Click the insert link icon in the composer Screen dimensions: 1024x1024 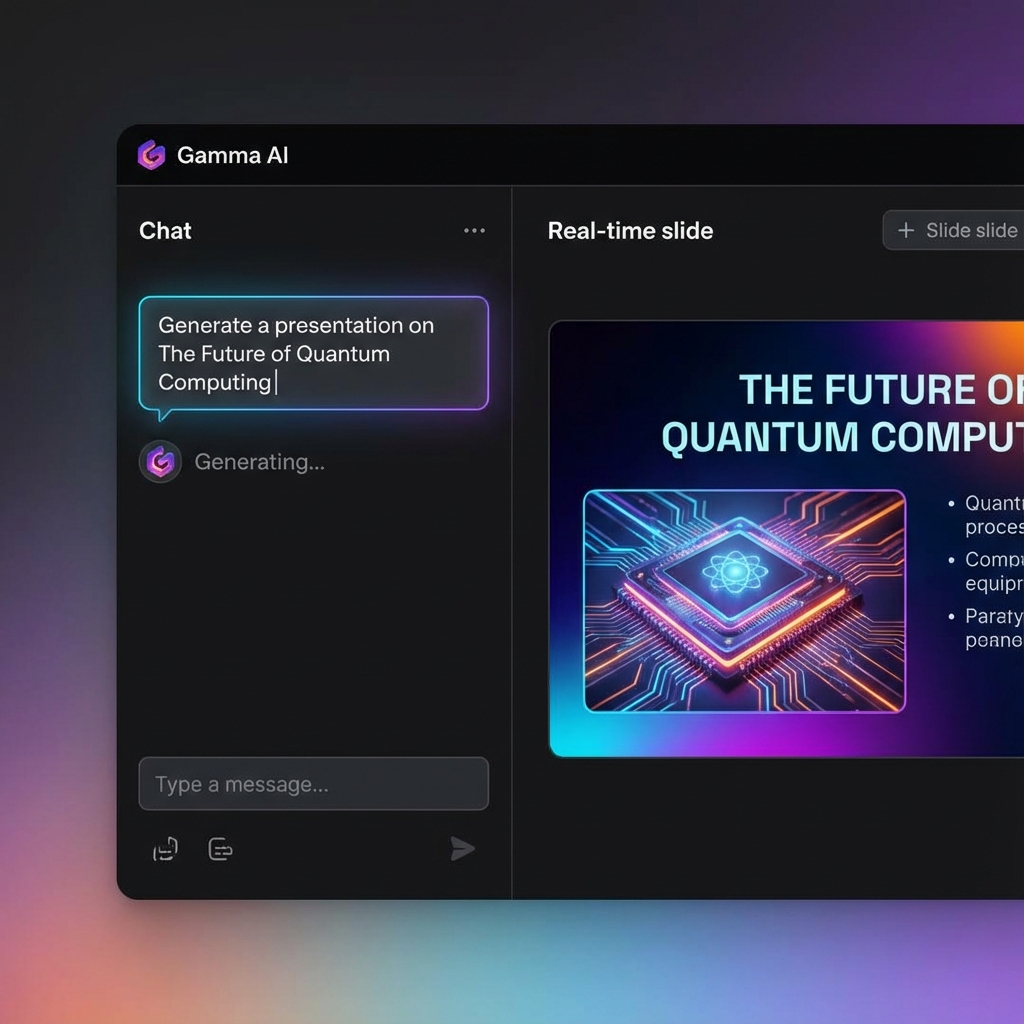pyautogui.click(x=220, y=849)
